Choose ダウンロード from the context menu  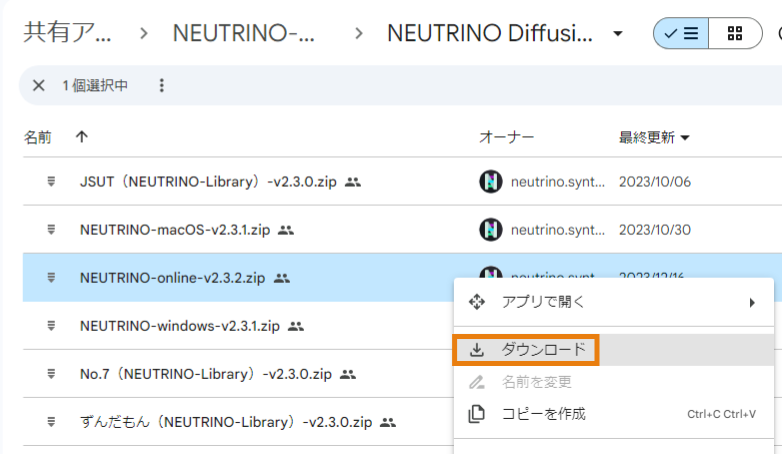(x=613, y=350)
